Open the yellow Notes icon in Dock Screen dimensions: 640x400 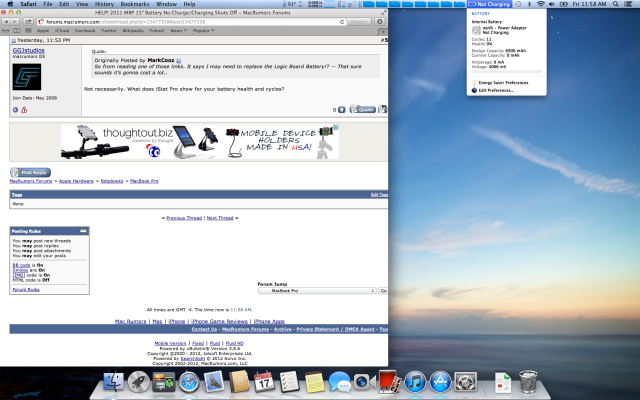click(x=314, y=382)
